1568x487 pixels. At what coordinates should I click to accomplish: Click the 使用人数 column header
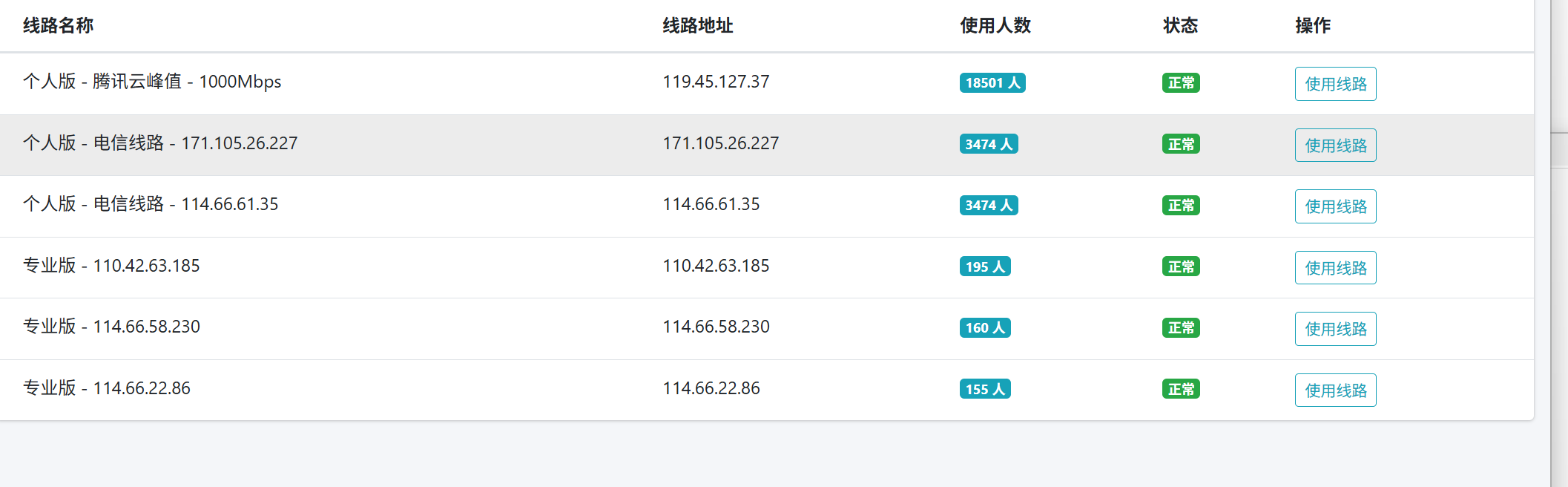click(995, 26)
